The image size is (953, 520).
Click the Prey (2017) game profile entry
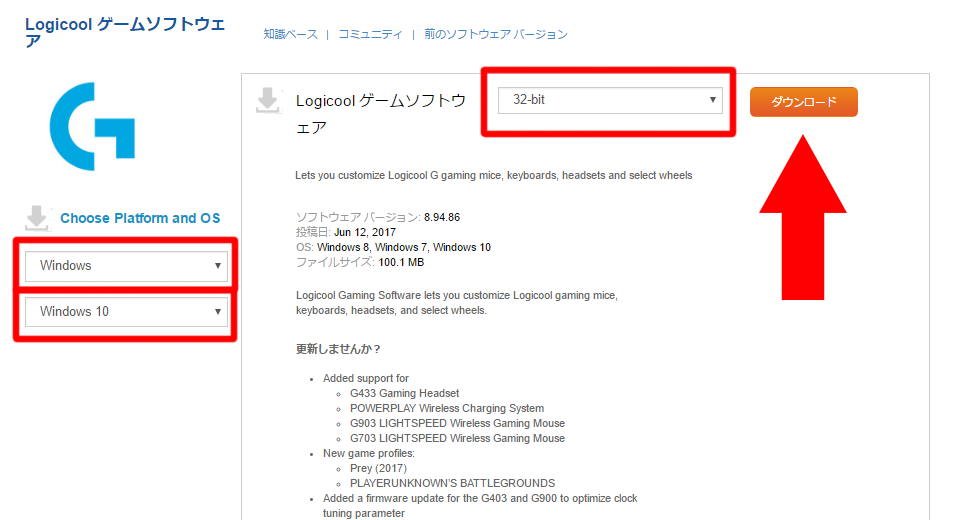pos(378,468)
